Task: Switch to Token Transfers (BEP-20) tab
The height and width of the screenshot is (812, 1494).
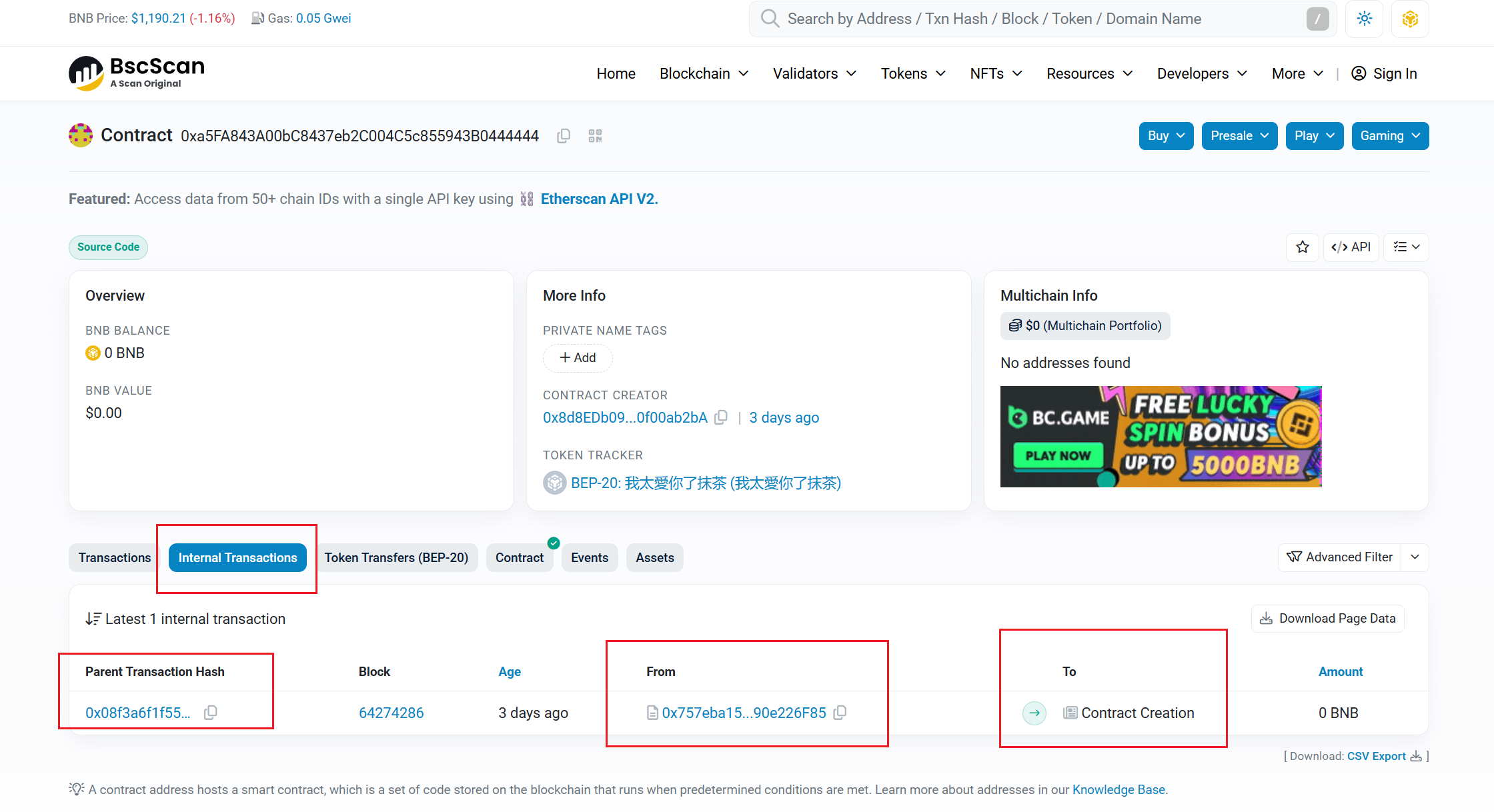Action: click(x=396, y=557)
